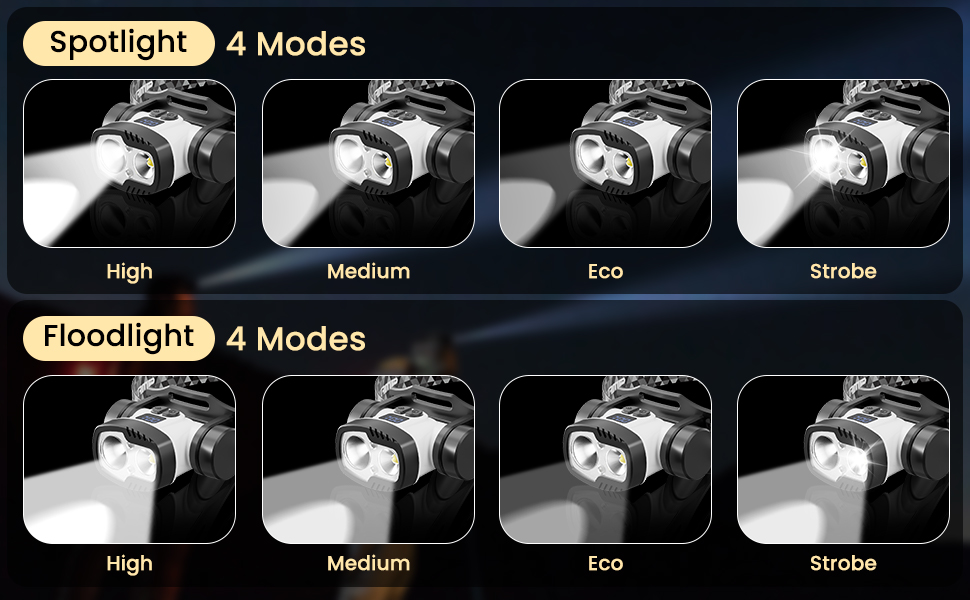Click the '4 Modes' heading beside Floodlight
Viewport: 970px width, 600px height.
pos(296,339)
